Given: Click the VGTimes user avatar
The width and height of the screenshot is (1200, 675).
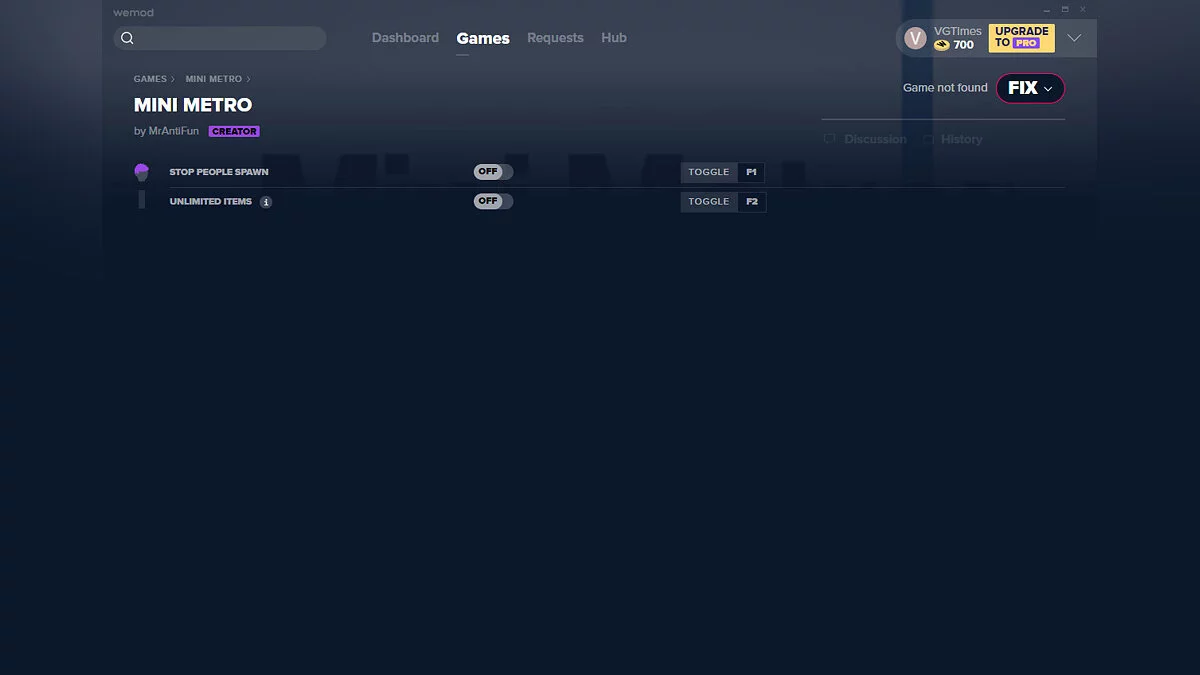Looking at the screenshot, I should pyautogui.click(x=915, y=38).
